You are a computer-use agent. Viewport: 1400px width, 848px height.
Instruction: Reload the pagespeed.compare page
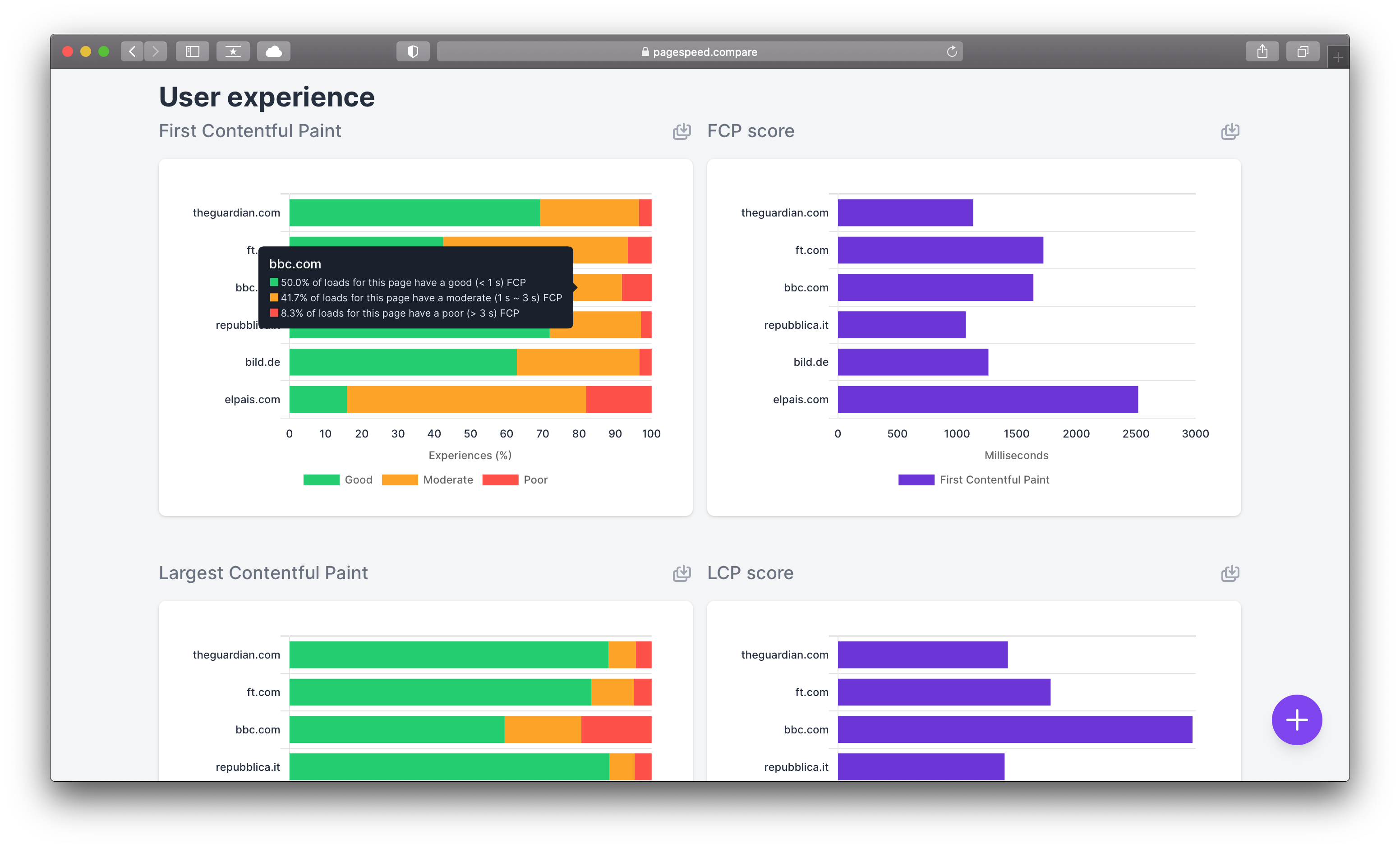952,51
